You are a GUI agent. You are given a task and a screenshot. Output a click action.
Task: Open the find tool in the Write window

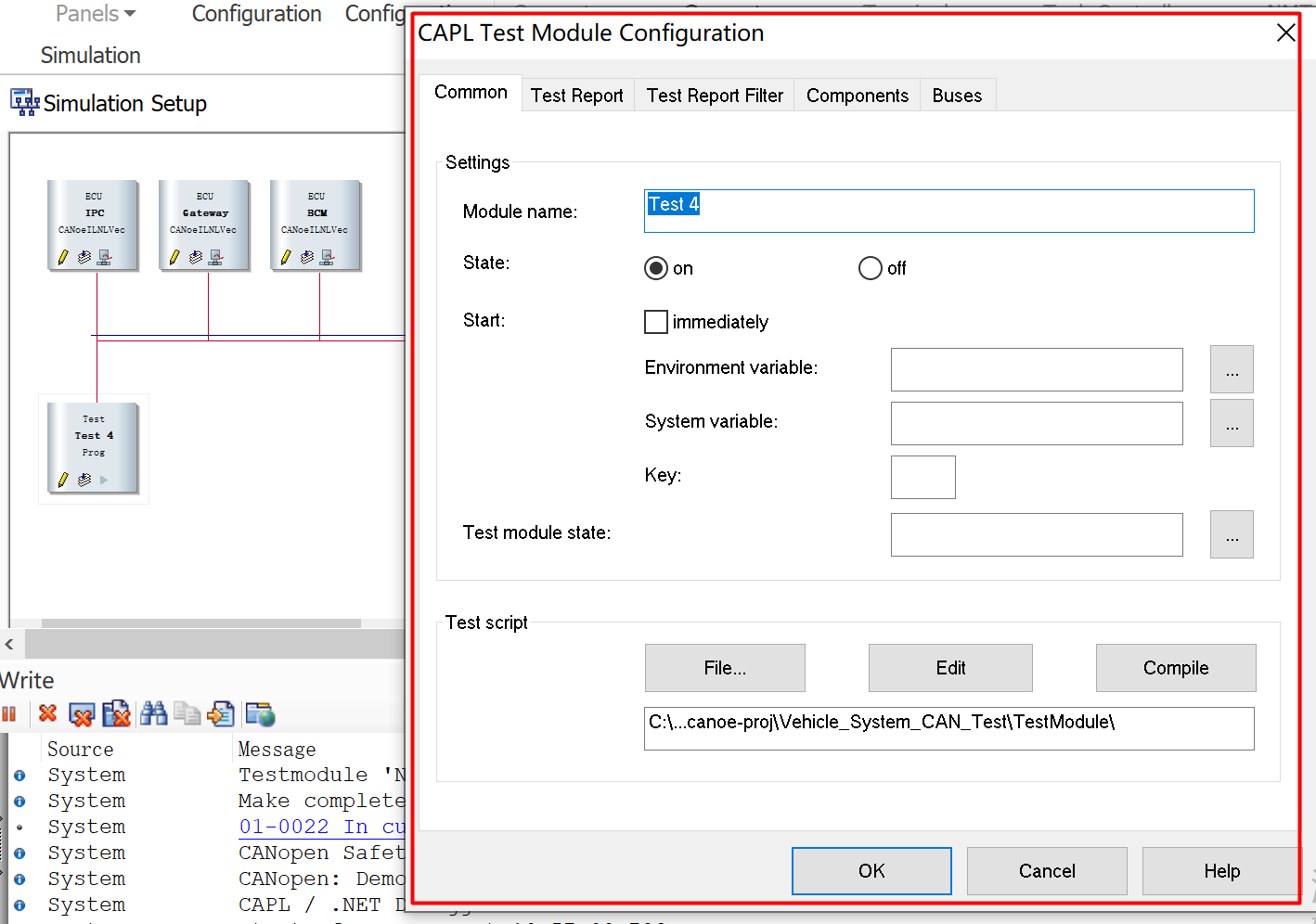(154, 714)
